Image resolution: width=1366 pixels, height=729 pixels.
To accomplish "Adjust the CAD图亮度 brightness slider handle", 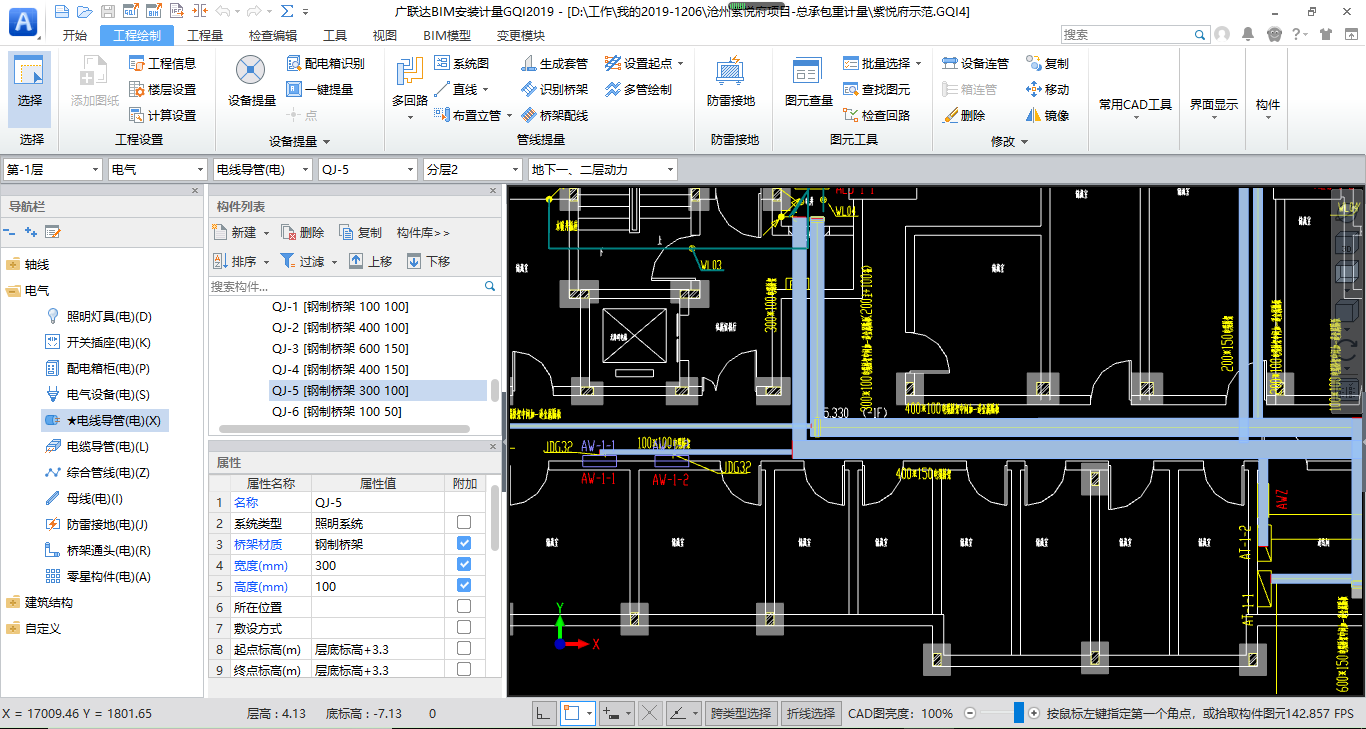I will [1018, 713].
